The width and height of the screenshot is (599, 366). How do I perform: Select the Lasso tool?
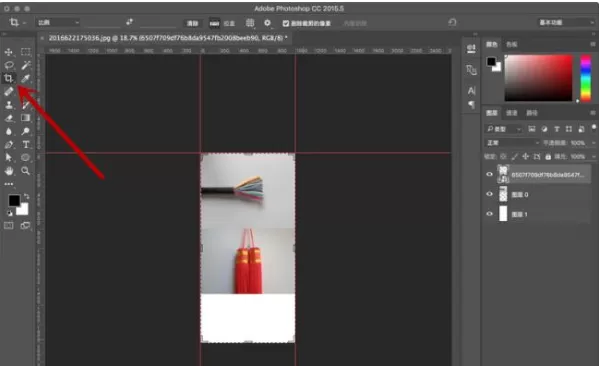(x=9, y=65)
